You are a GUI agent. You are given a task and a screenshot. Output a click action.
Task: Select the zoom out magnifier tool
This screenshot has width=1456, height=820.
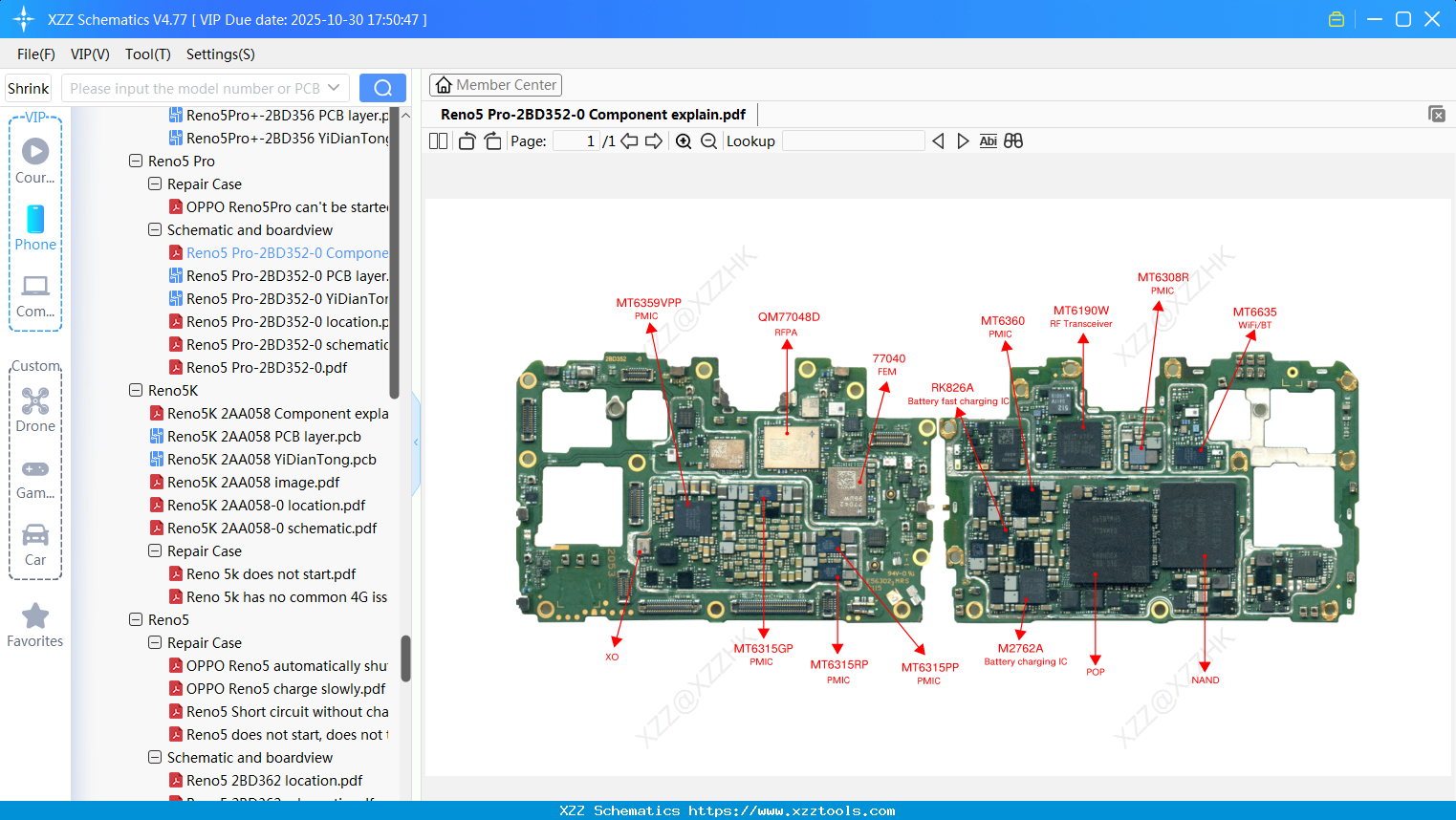point(708,140)
